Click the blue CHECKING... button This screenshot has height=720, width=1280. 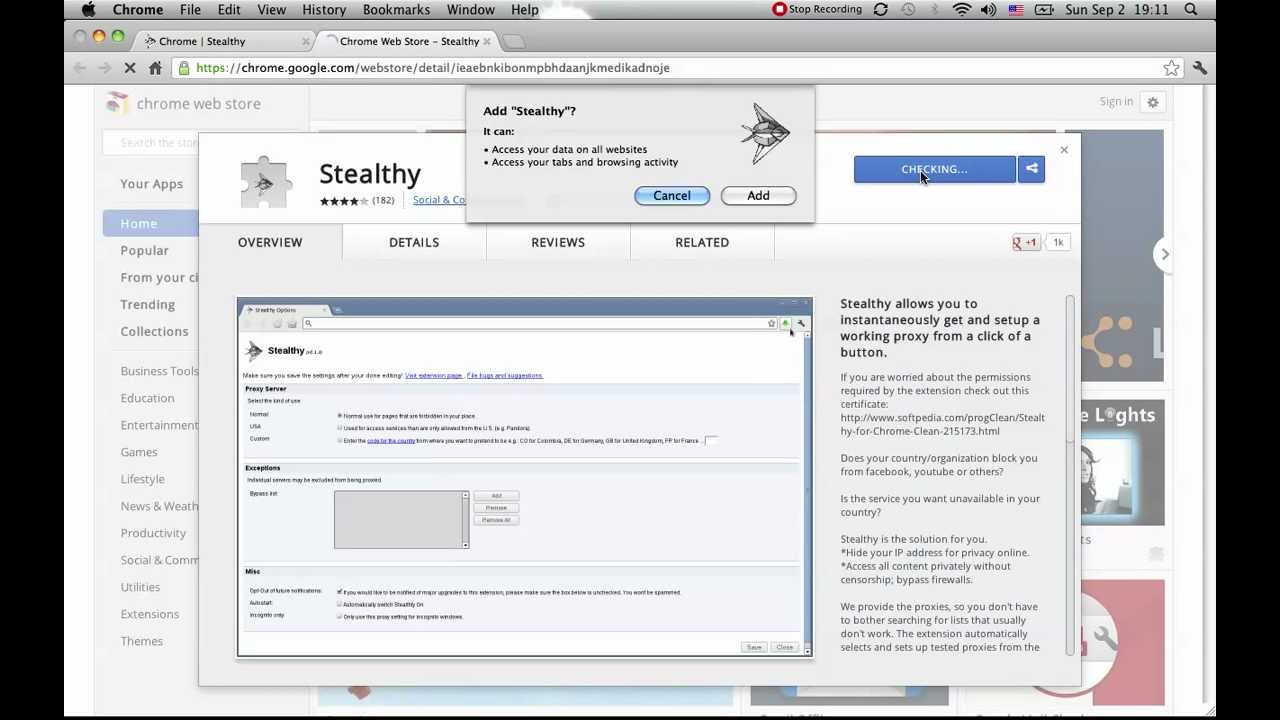click(x=934, y=169)
